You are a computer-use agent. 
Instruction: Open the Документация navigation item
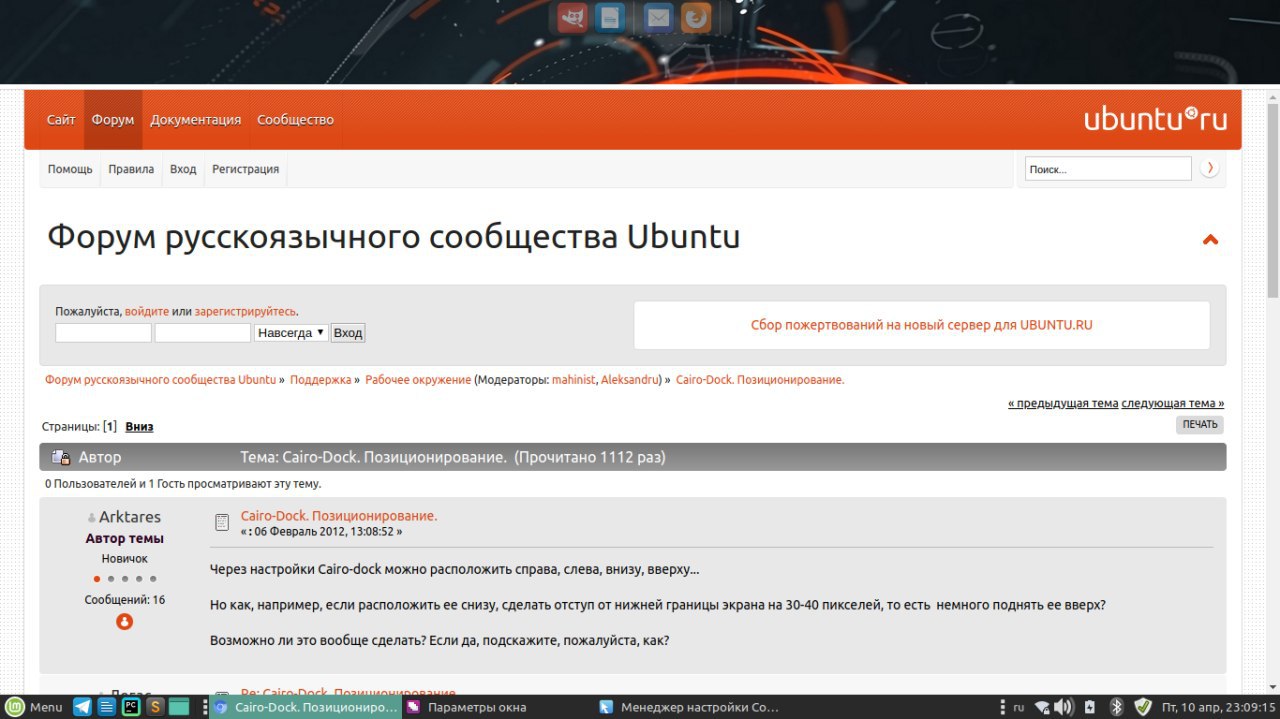pyautogui.click(x=196, y=119)
